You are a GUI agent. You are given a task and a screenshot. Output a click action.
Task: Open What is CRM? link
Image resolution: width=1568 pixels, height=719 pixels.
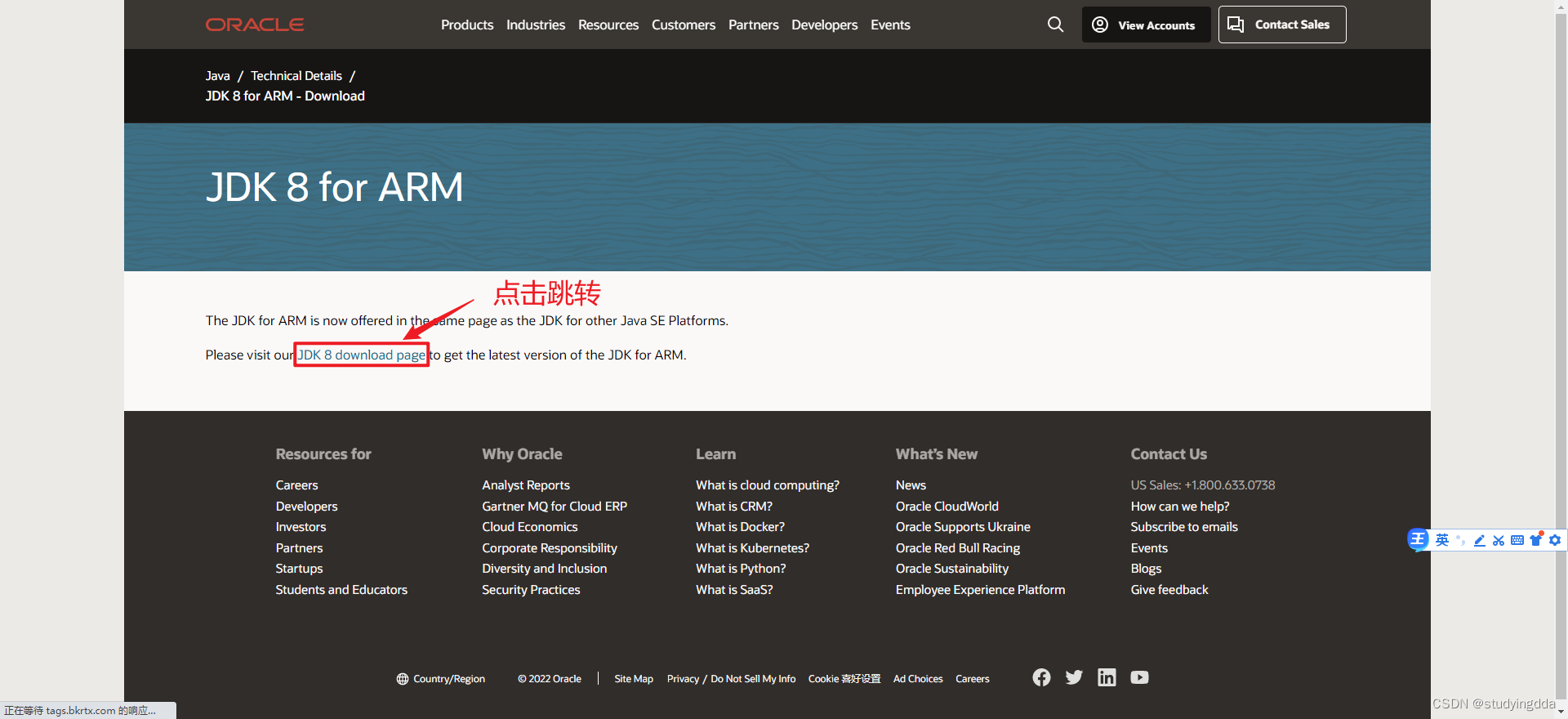[x=734, y=507]
